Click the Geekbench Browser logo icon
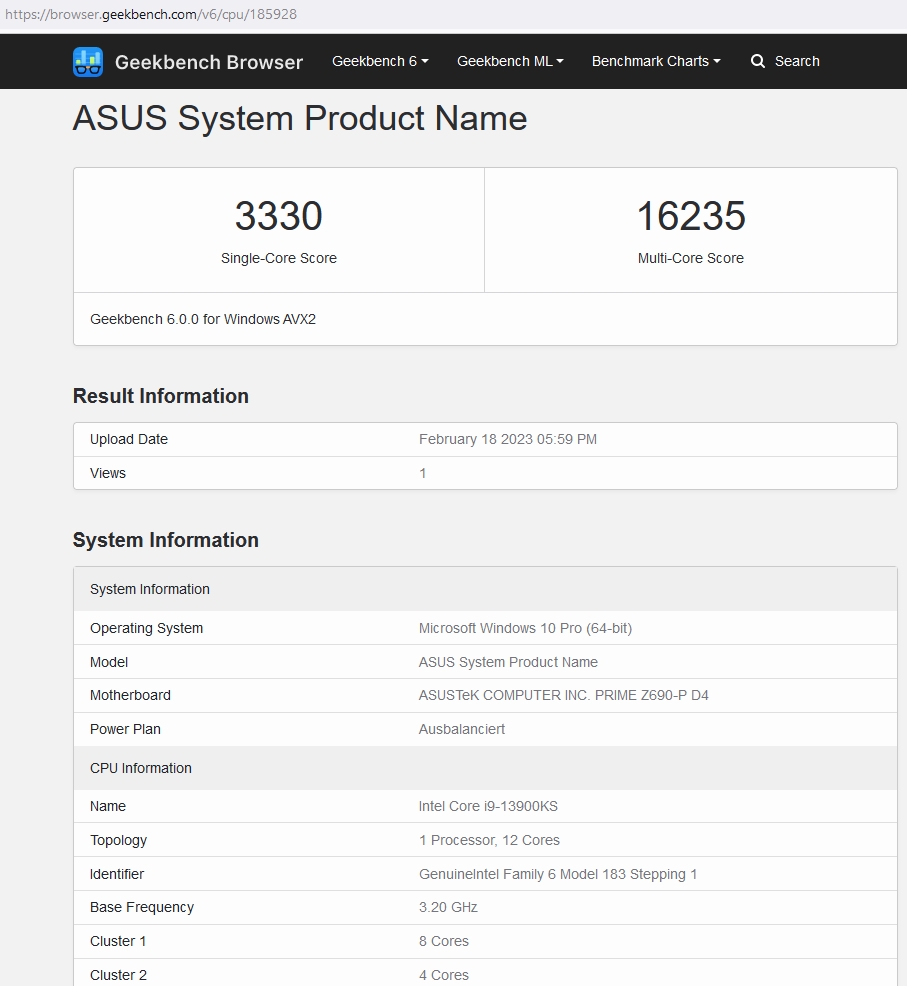The height and width of the screenshot is (986, 907). point(89,61)
